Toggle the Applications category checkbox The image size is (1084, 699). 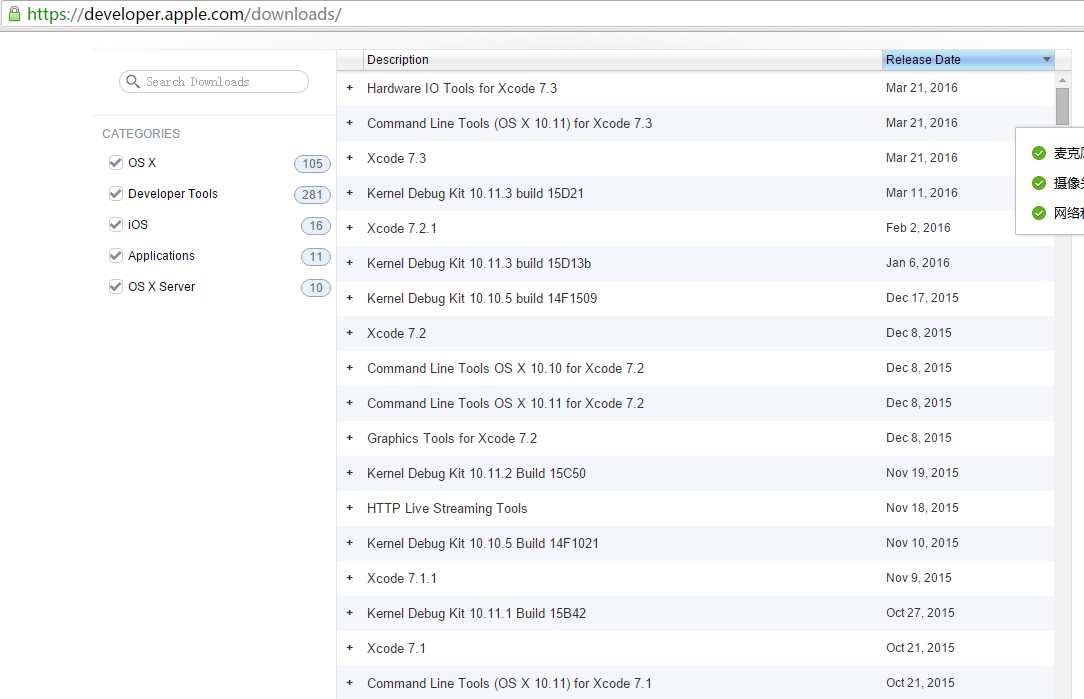115,255
